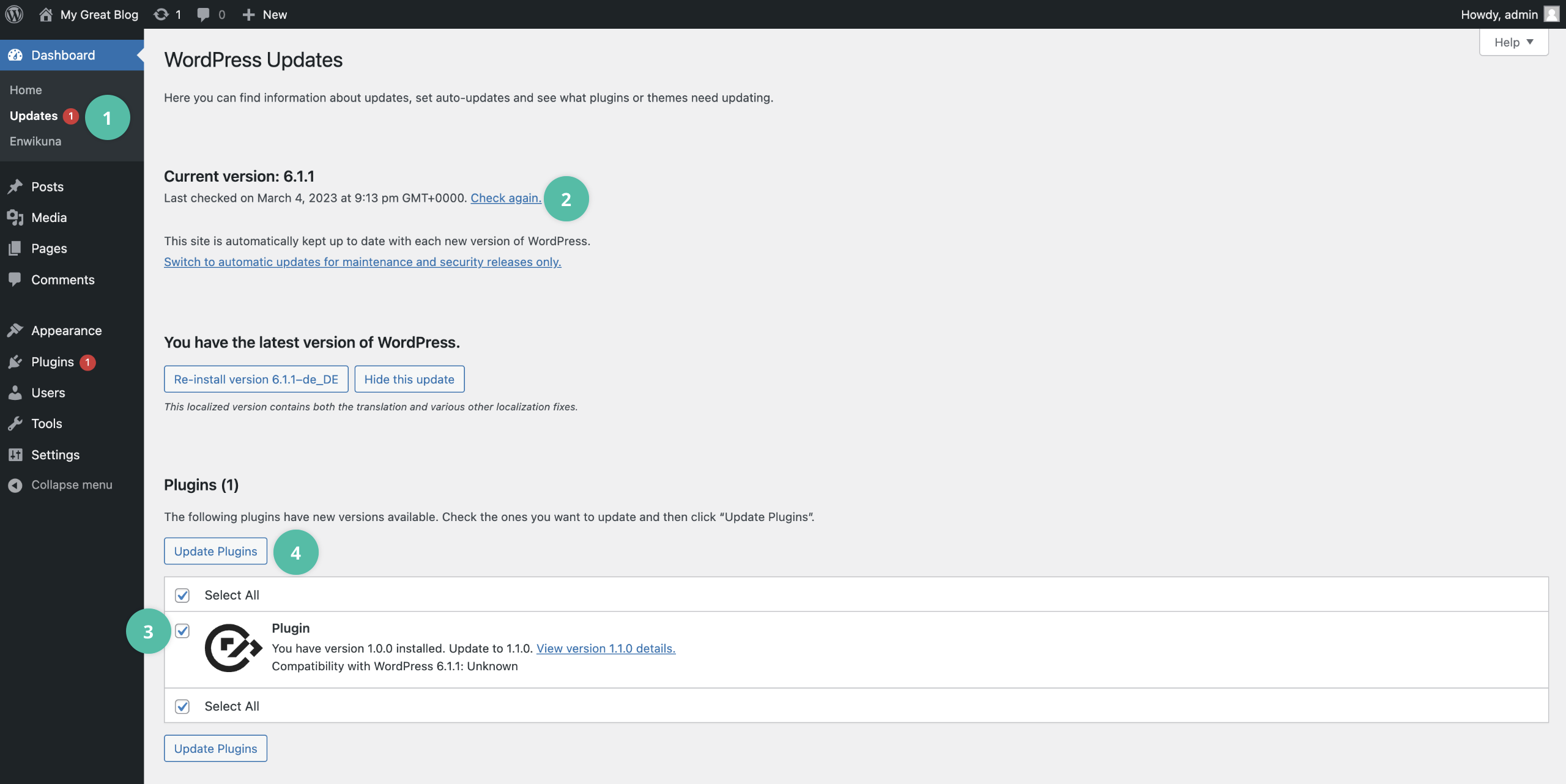Expand the Help dropdown
Screen dimensions: 1566x784
click(1513, 42)
